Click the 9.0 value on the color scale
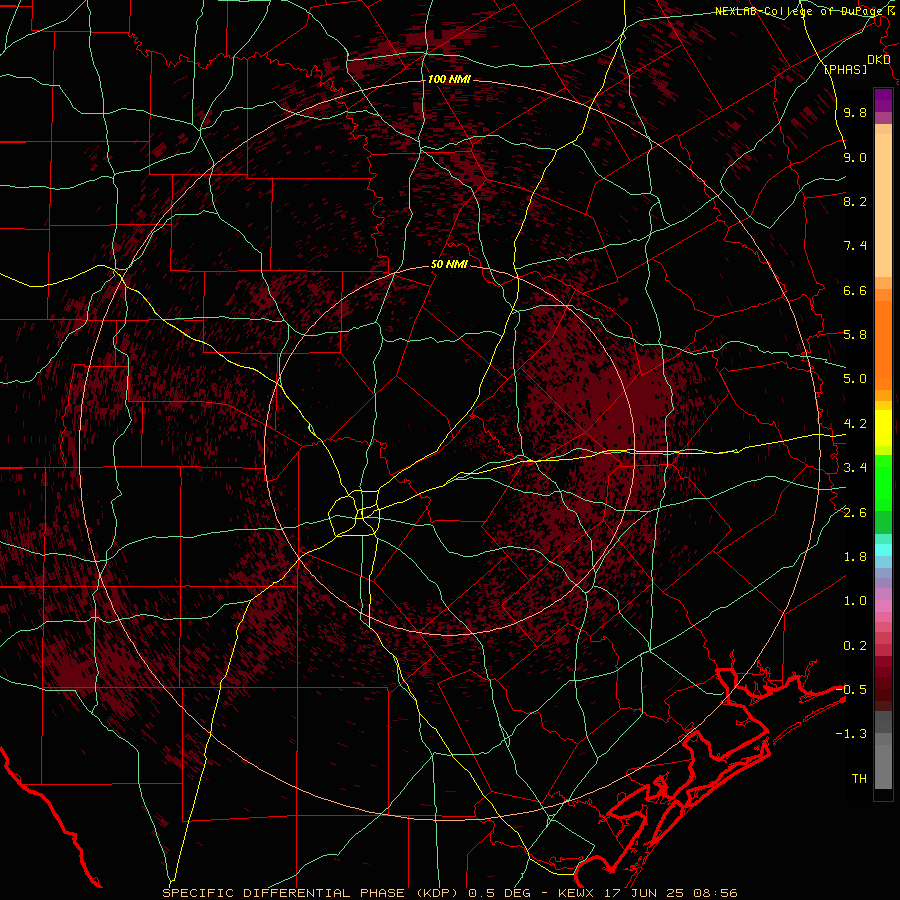This screenshot has height=900, width=900. 855,157
